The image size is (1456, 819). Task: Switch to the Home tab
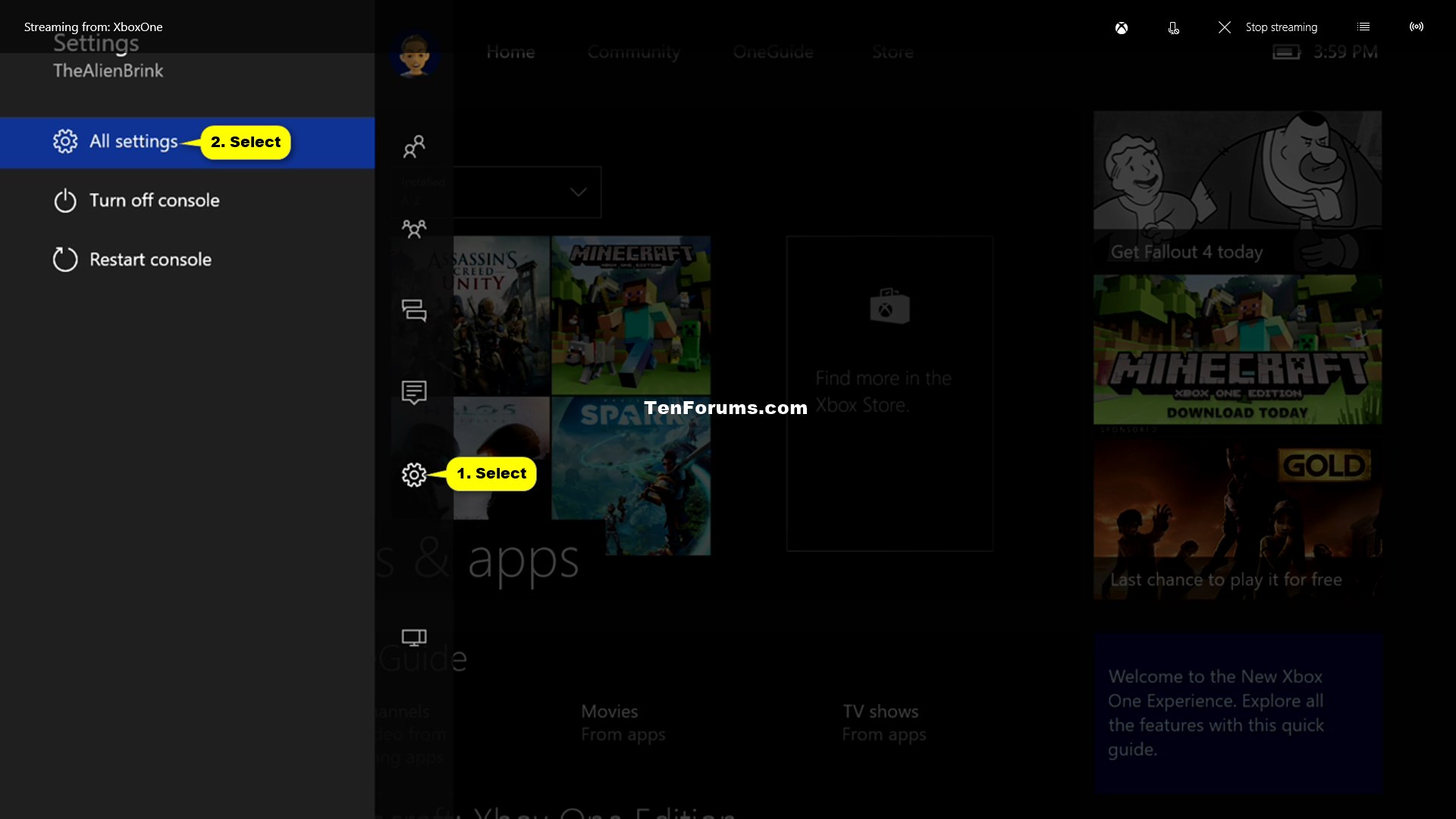coord(510,52)
